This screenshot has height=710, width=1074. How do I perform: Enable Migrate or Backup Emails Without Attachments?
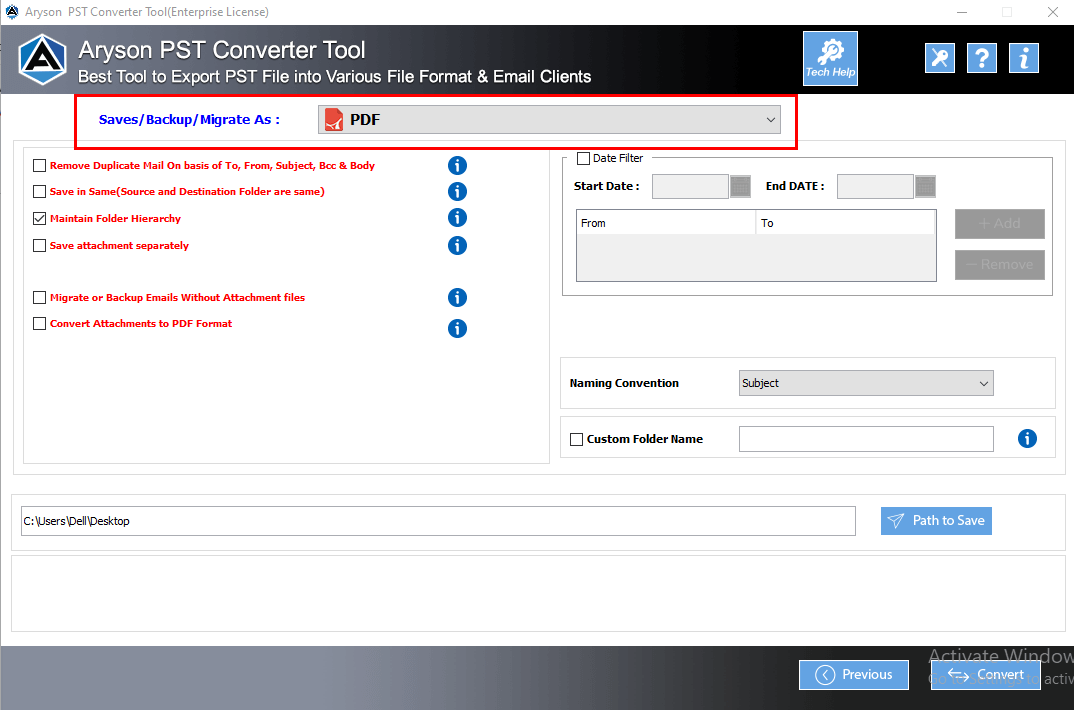pyautogui.click(x=39, y=297)
